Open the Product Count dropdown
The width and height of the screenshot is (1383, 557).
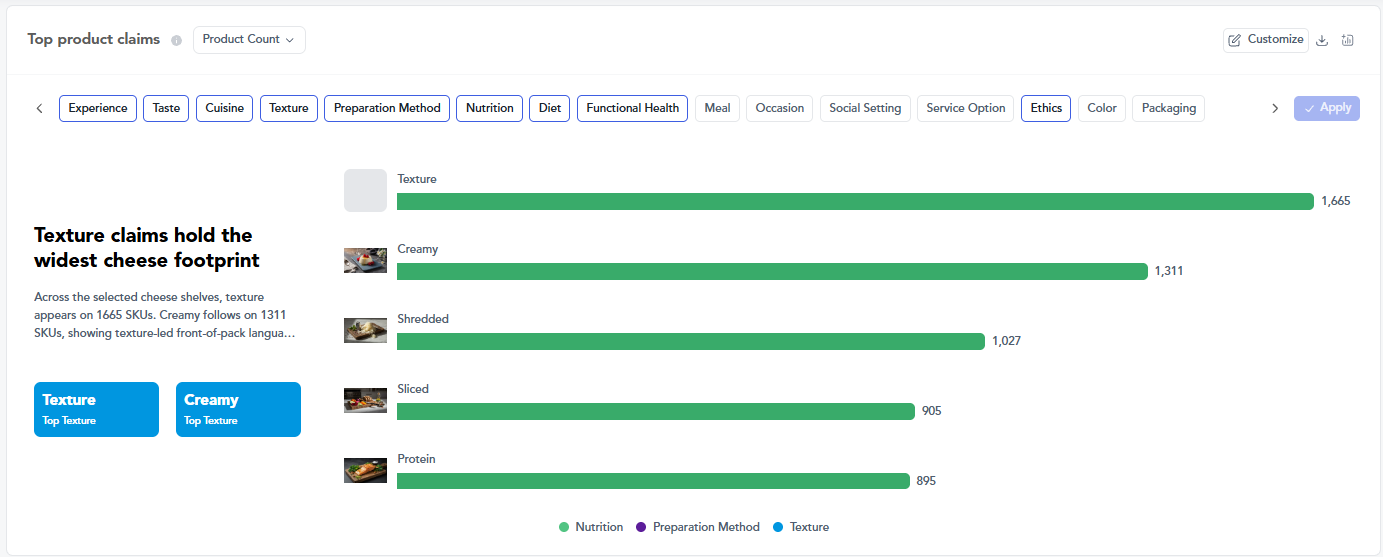(x=249, y=40)
